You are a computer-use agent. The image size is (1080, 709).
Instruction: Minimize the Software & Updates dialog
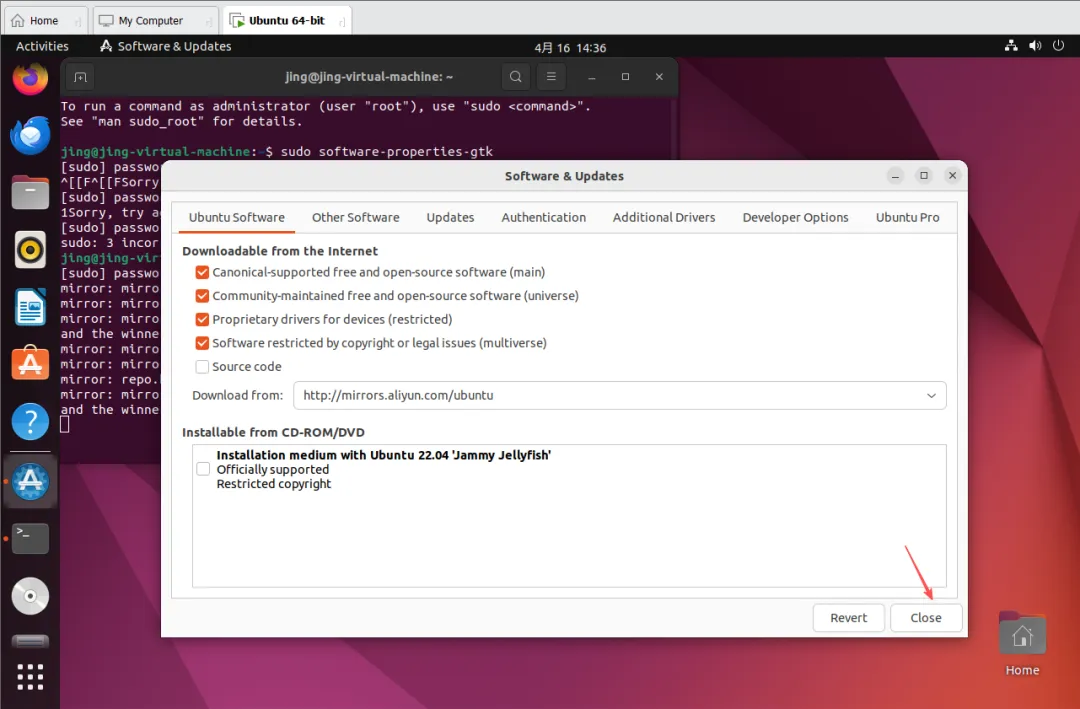coord(895,176)
